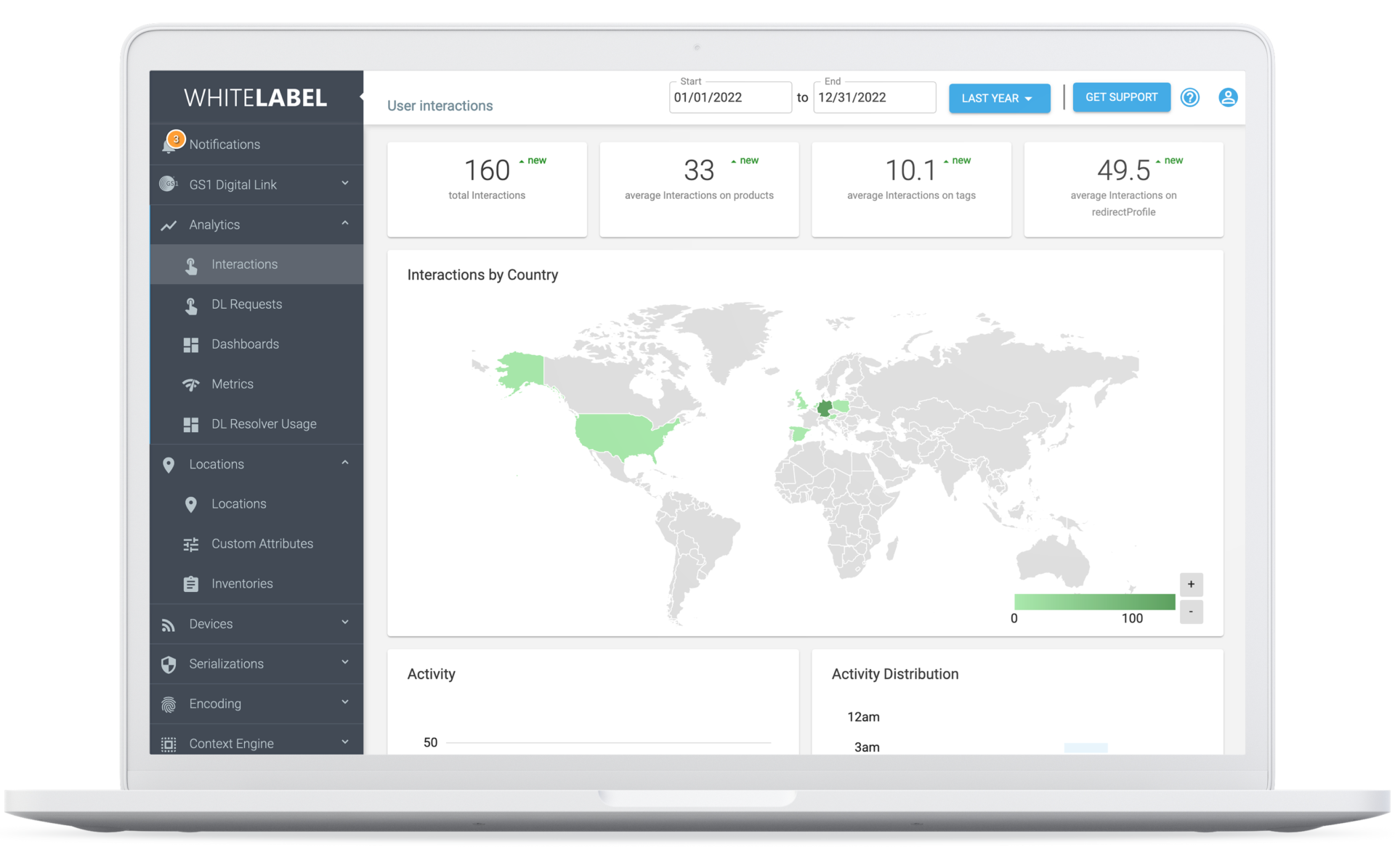Zoom in the map with plus button

point(1191,585)
